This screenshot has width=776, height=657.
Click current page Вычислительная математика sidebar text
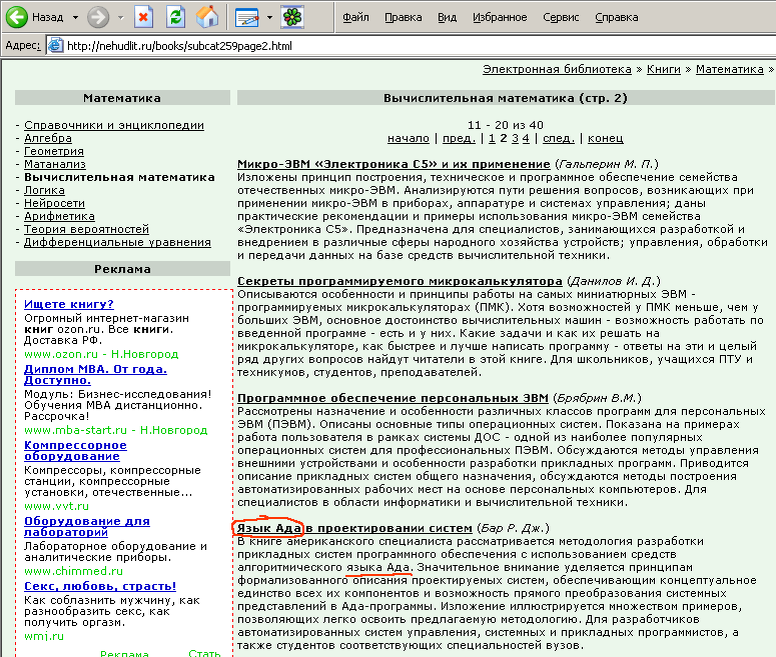click(x=119, y=177)
